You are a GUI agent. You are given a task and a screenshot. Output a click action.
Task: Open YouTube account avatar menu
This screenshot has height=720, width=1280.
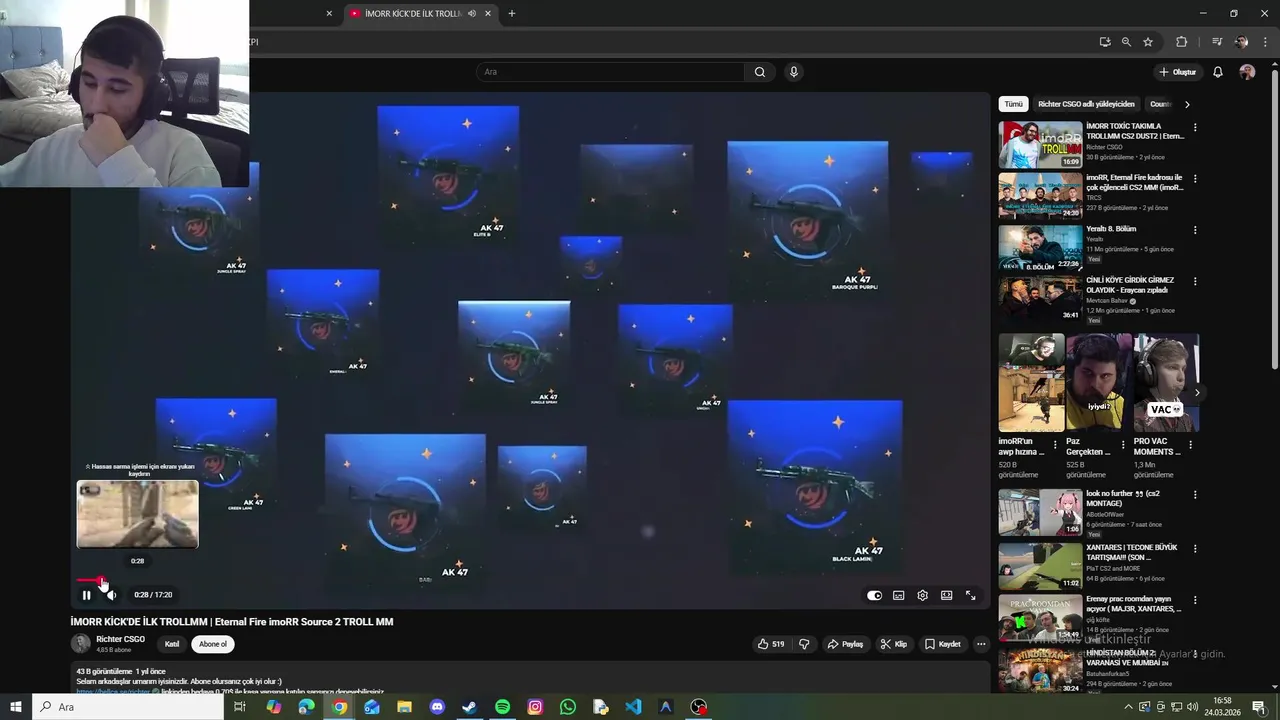(x=1247, y=72)
